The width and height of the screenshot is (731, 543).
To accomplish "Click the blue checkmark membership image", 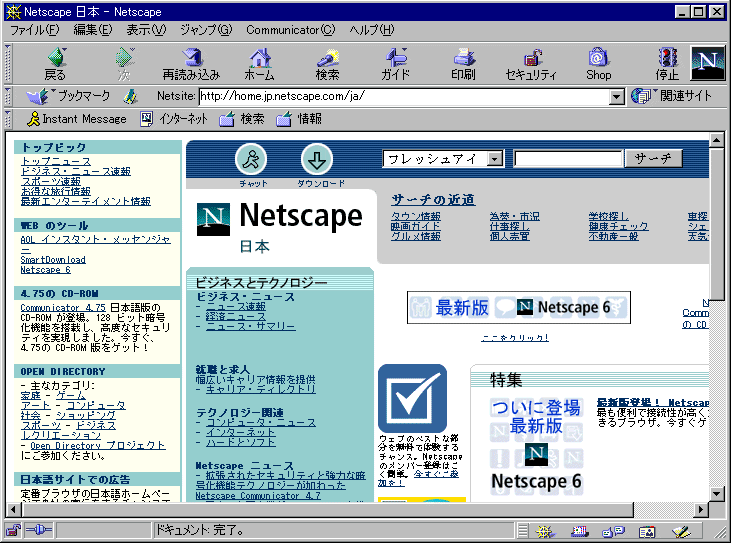I will (x=413, y=399).
